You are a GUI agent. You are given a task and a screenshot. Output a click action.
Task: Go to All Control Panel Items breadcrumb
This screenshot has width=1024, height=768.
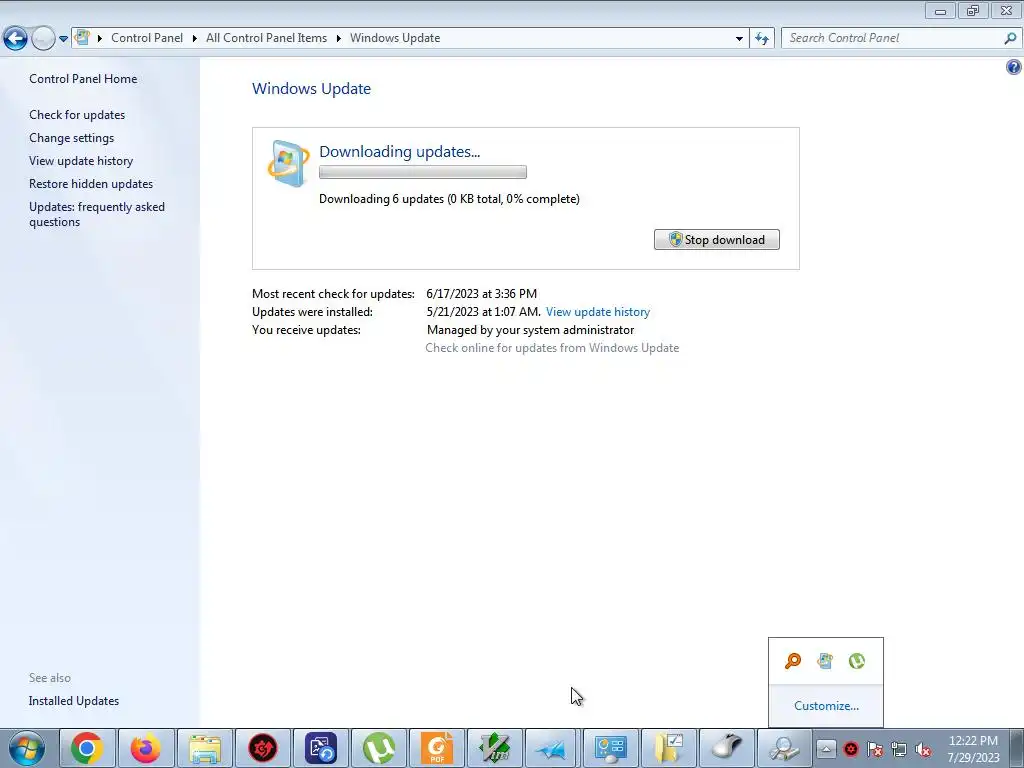pos(266,38)
